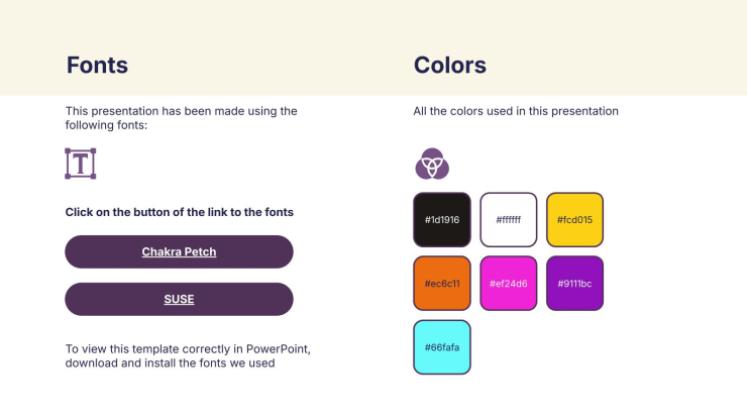Image resolution: width=747 pixels, height=420 pixels.
Task: Select the PowerPoint fonts install note
Action: [x=188, y=356]
